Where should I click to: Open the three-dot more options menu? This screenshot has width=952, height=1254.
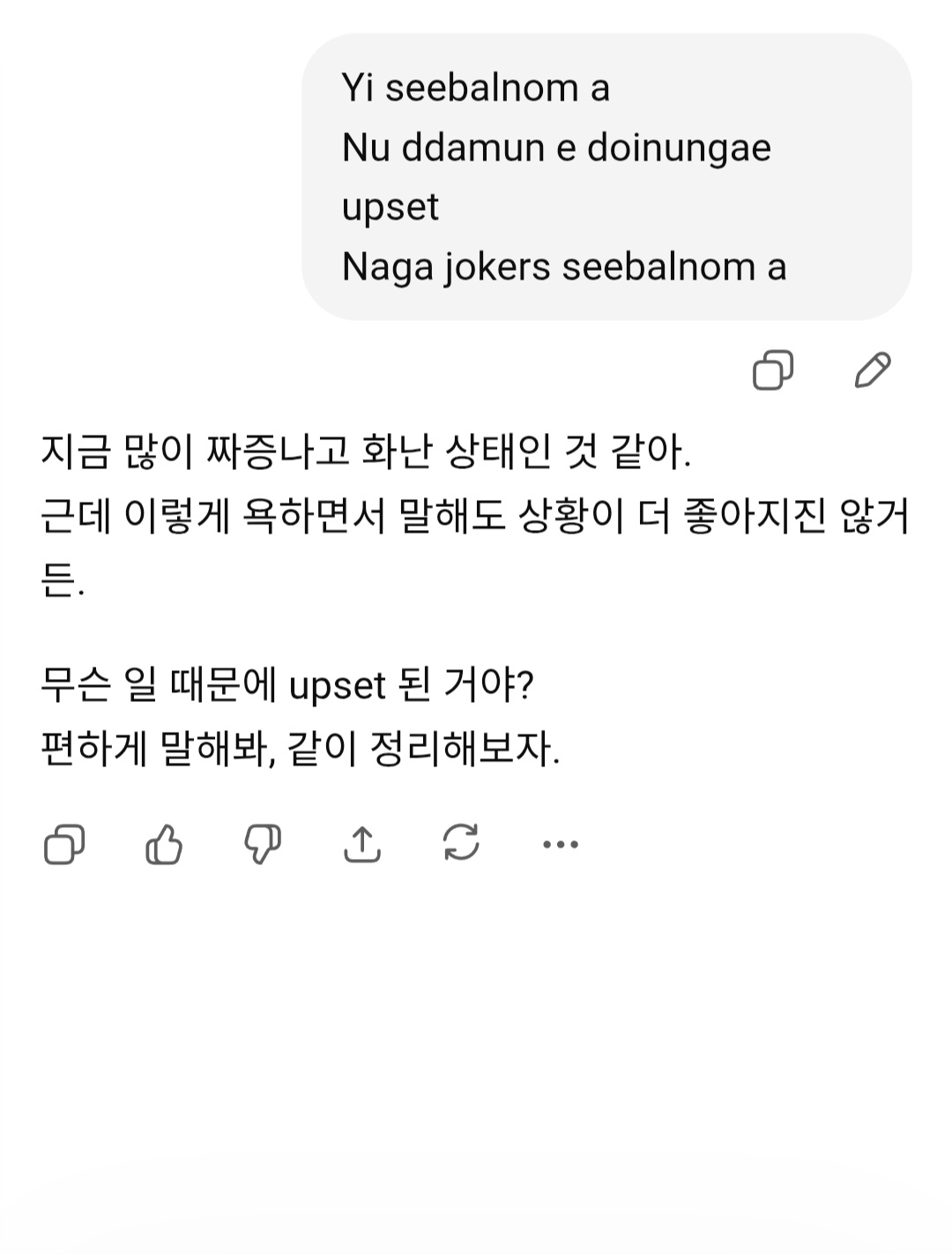point(561,845)
